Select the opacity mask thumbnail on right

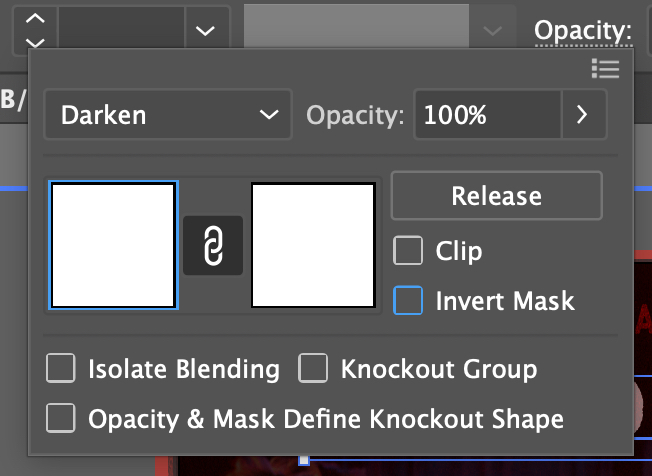(313, 245)
